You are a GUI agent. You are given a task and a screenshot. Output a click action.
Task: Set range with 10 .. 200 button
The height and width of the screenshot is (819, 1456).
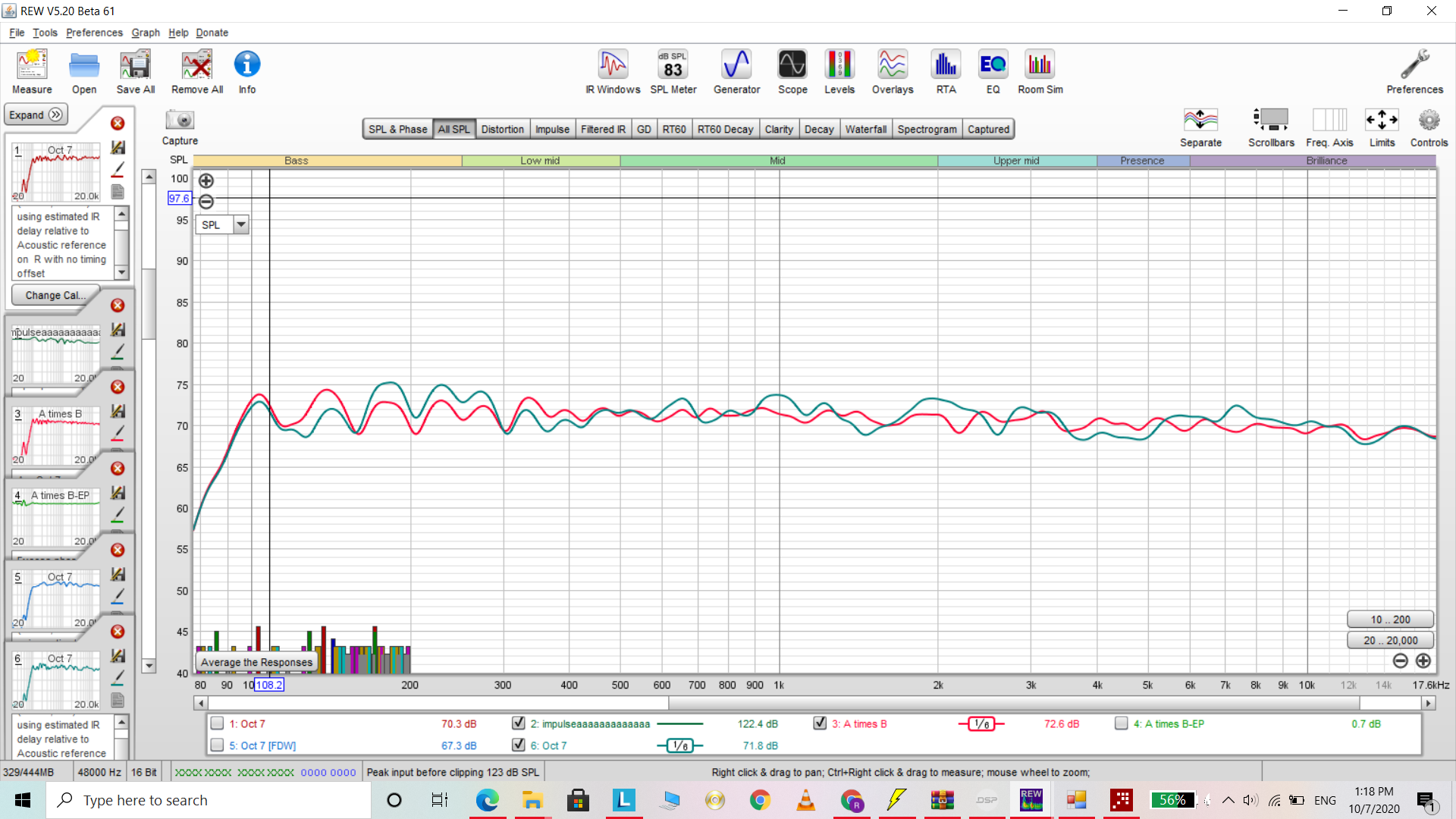(x=1390, y=620)
